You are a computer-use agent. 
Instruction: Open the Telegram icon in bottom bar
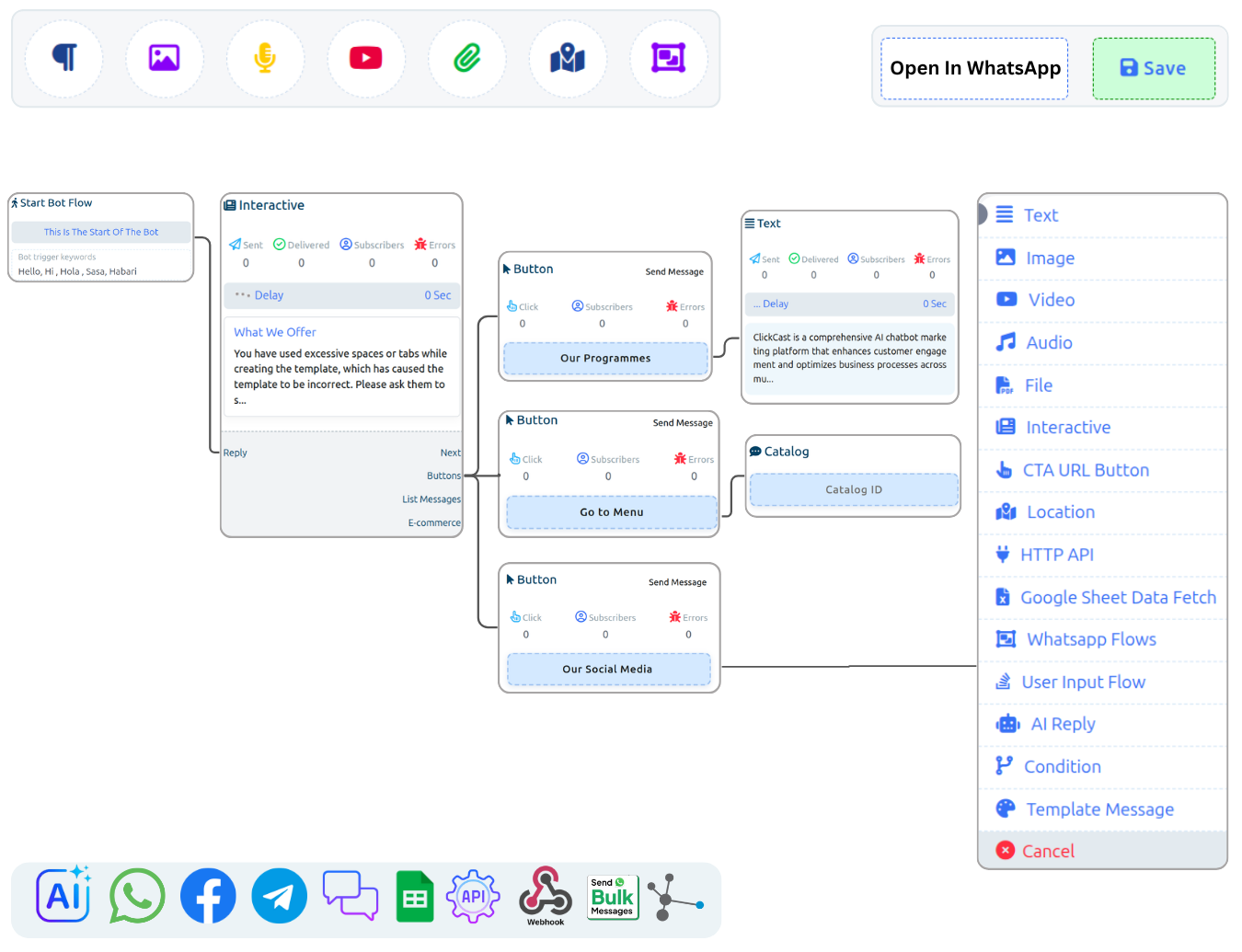tap(280, 896)
